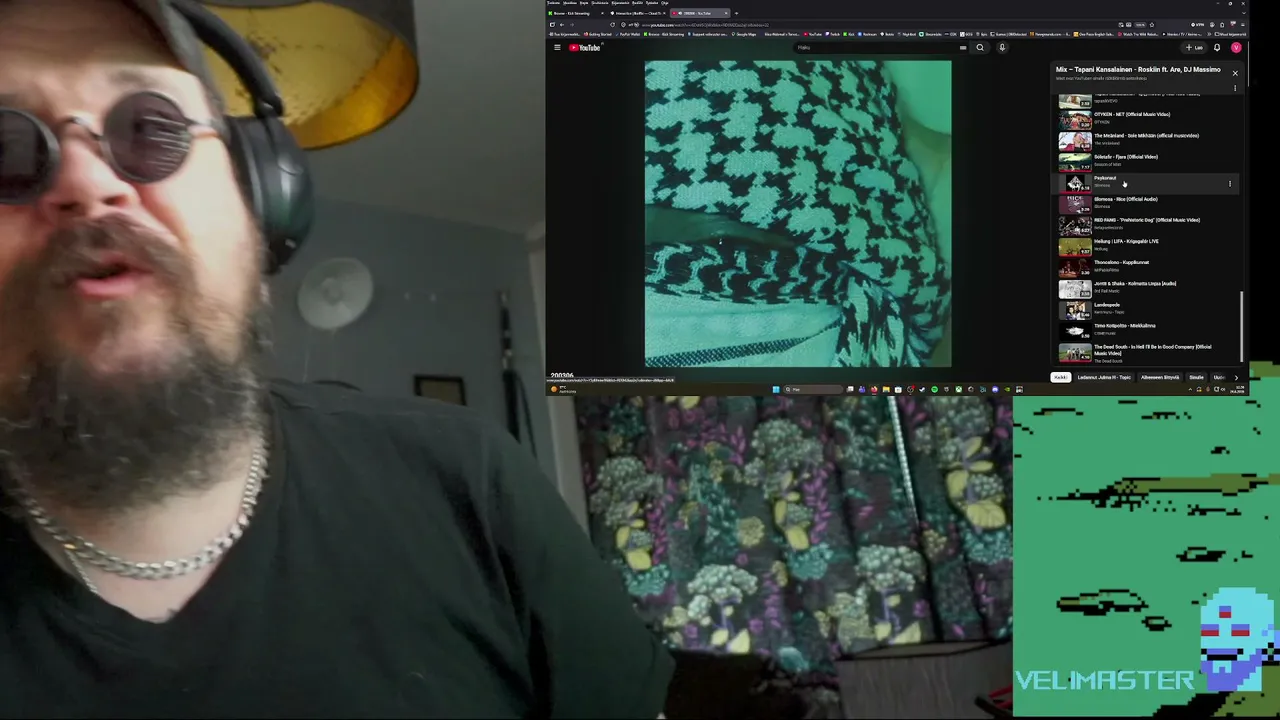Select the Ladannut Julma H - Topic chip
Screen dimensions: 1280x720
[1104, 377]
